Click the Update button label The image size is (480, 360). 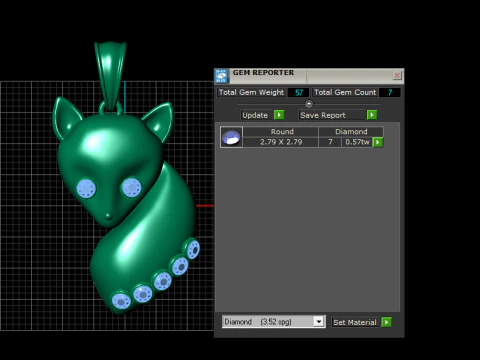[x=255, y=115]
